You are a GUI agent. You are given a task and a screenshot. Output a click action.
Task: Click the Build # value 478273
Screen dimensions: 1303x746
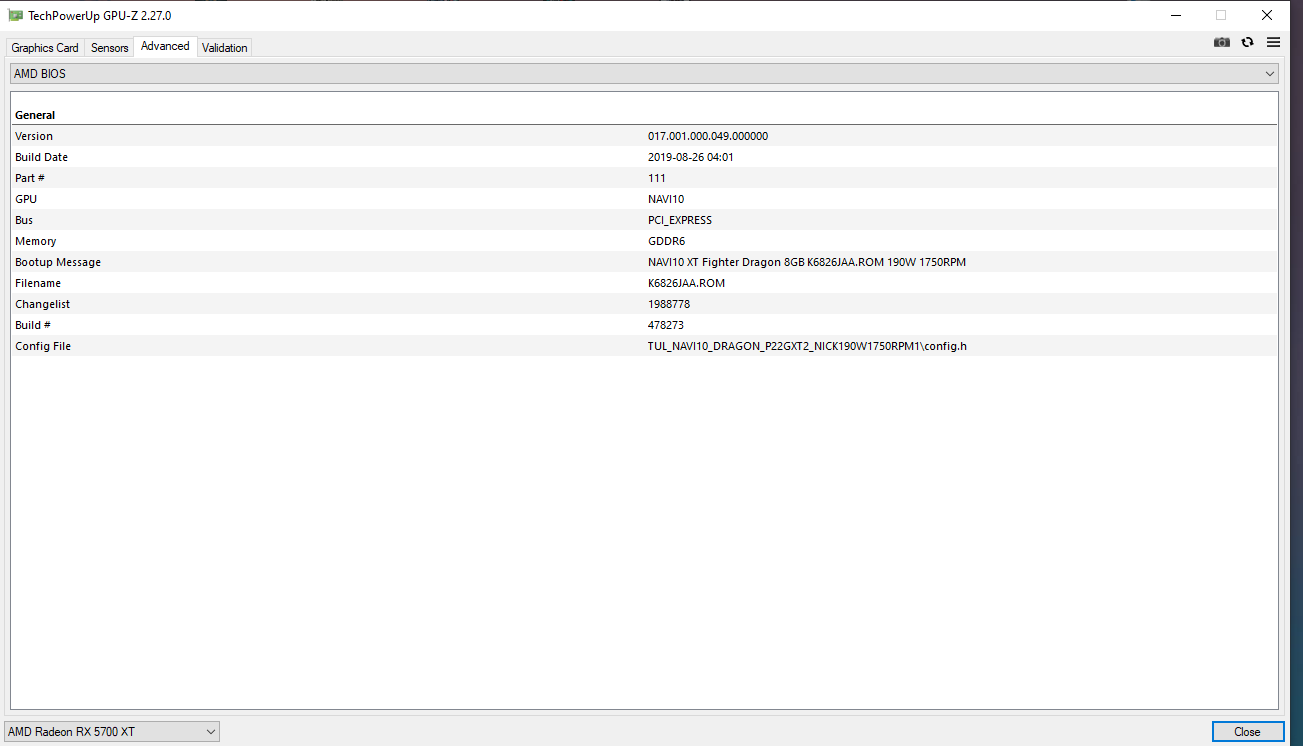point(666,325)
